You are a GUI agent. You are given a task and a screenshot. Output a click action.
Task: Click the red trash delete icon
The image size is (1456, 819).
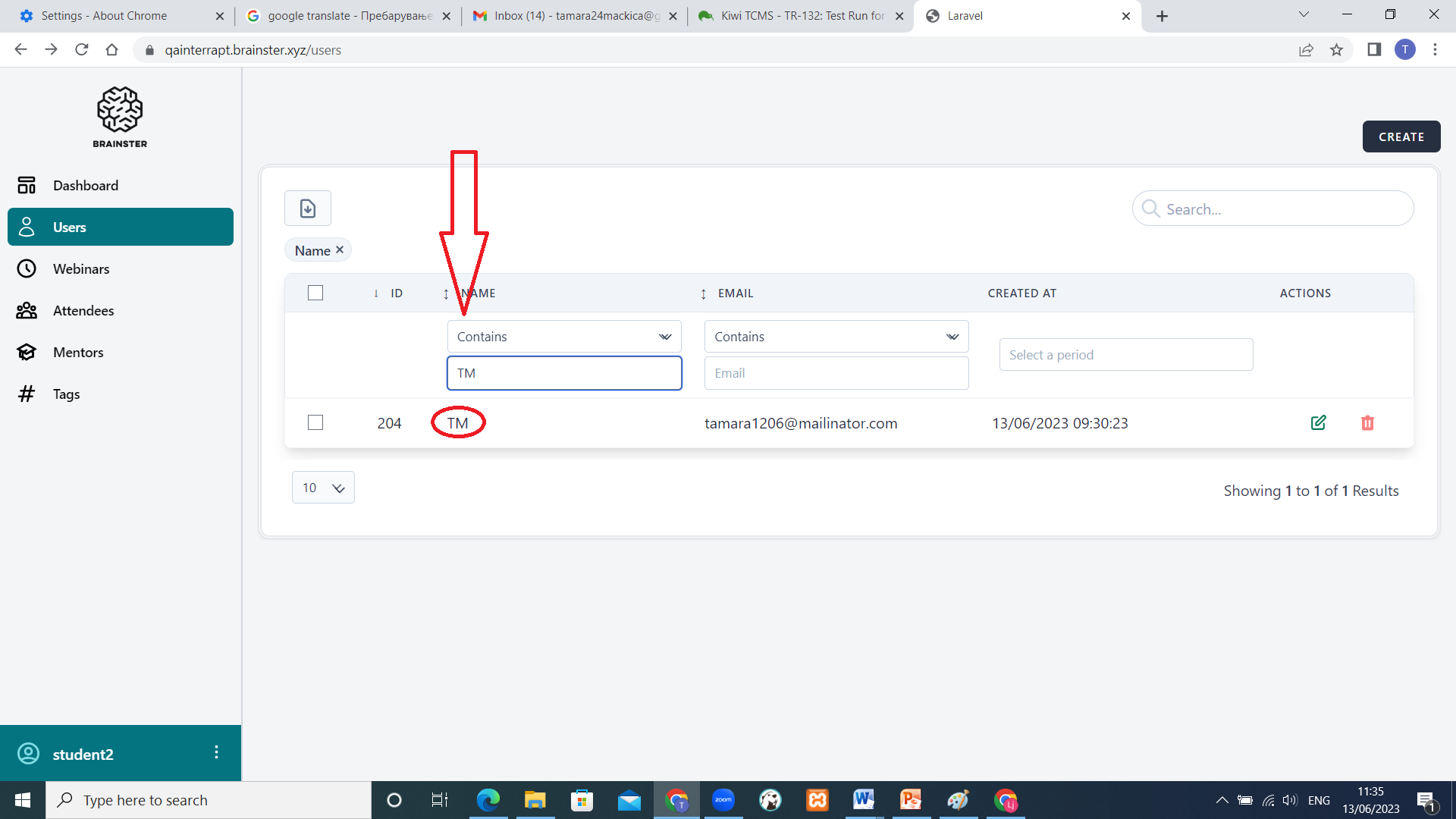1367,423
